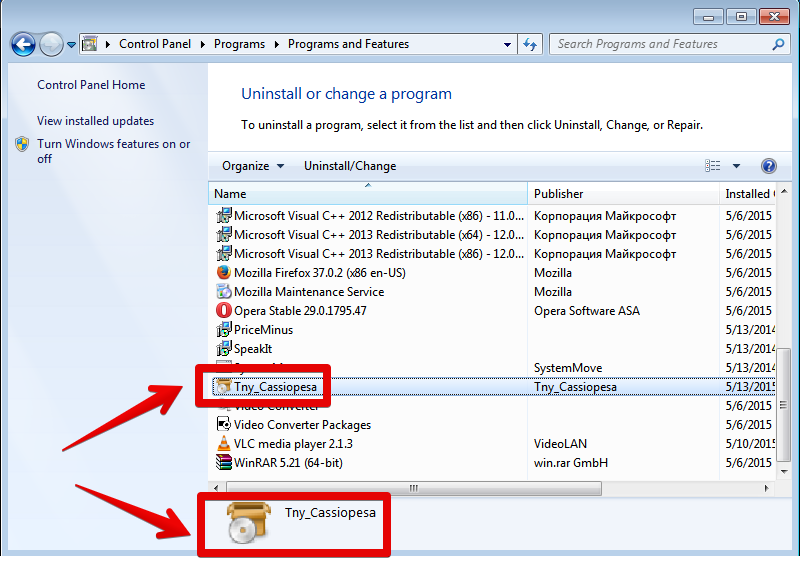
Task: Open Control Panel Home link
Action: 91,85
